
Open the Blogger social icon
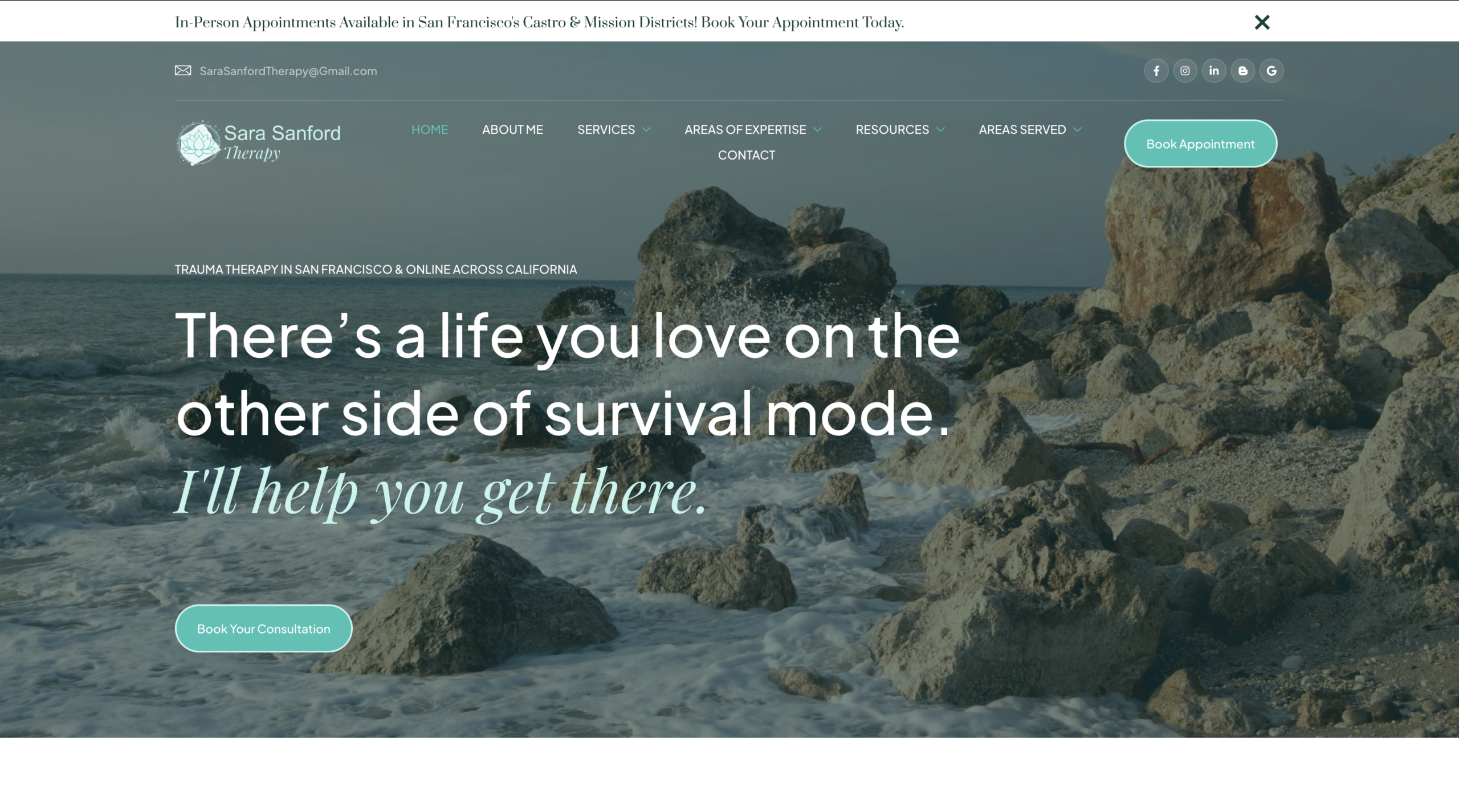click(1242, 71)
